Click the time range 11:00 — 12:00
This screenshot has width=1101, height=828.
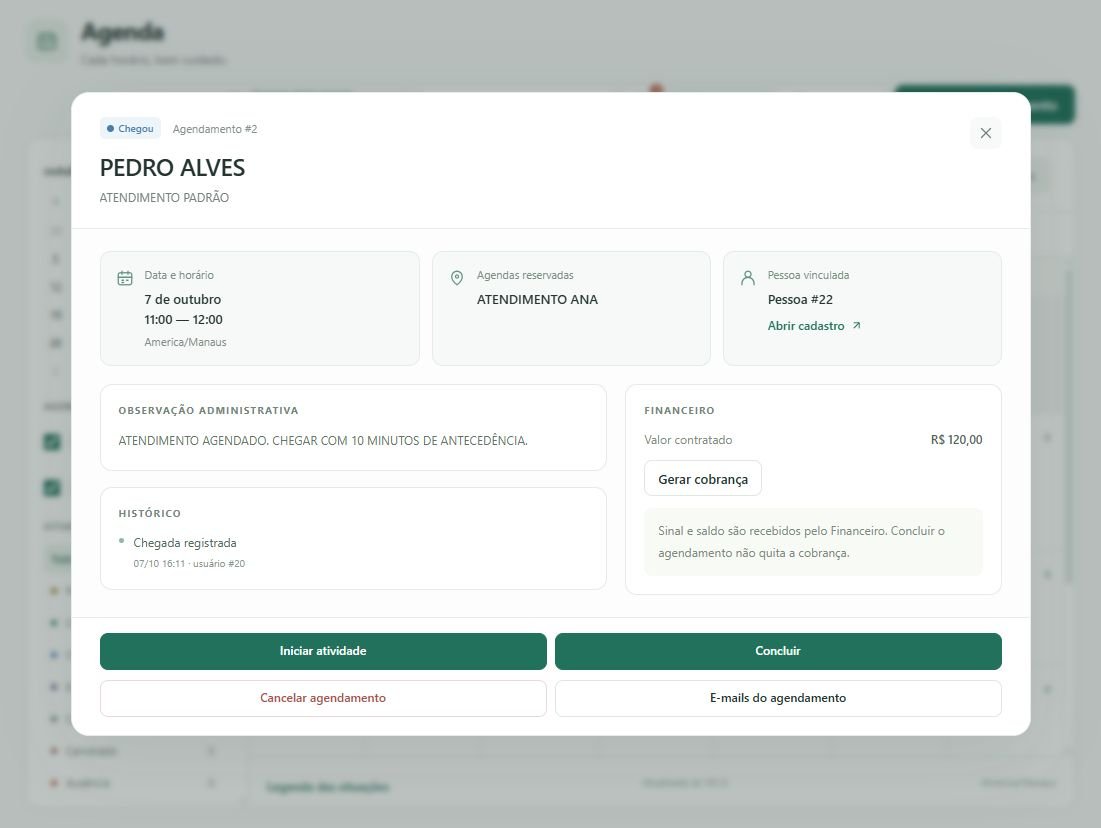pyautogui.click(x=183, y=320)
